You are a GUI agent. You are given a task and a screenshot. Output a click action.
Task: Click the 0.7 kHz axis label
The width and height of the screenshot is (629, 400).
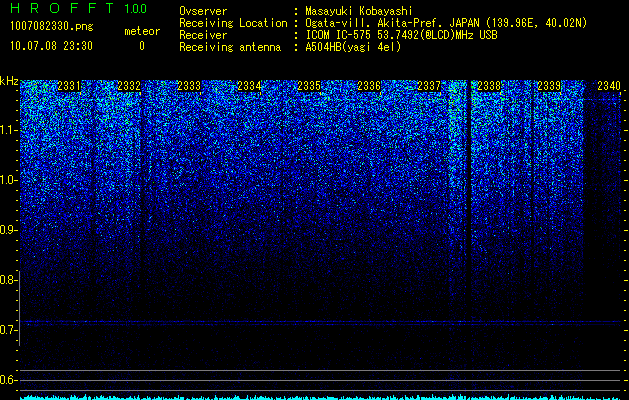tap(9, 330)
